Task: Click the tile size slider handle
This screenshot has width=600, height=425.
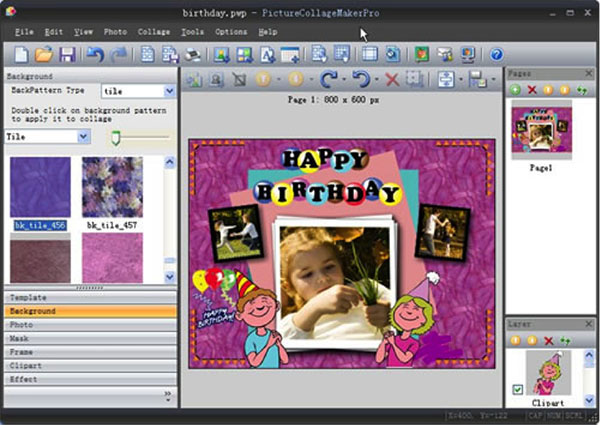Action: (x=116, y=137)
